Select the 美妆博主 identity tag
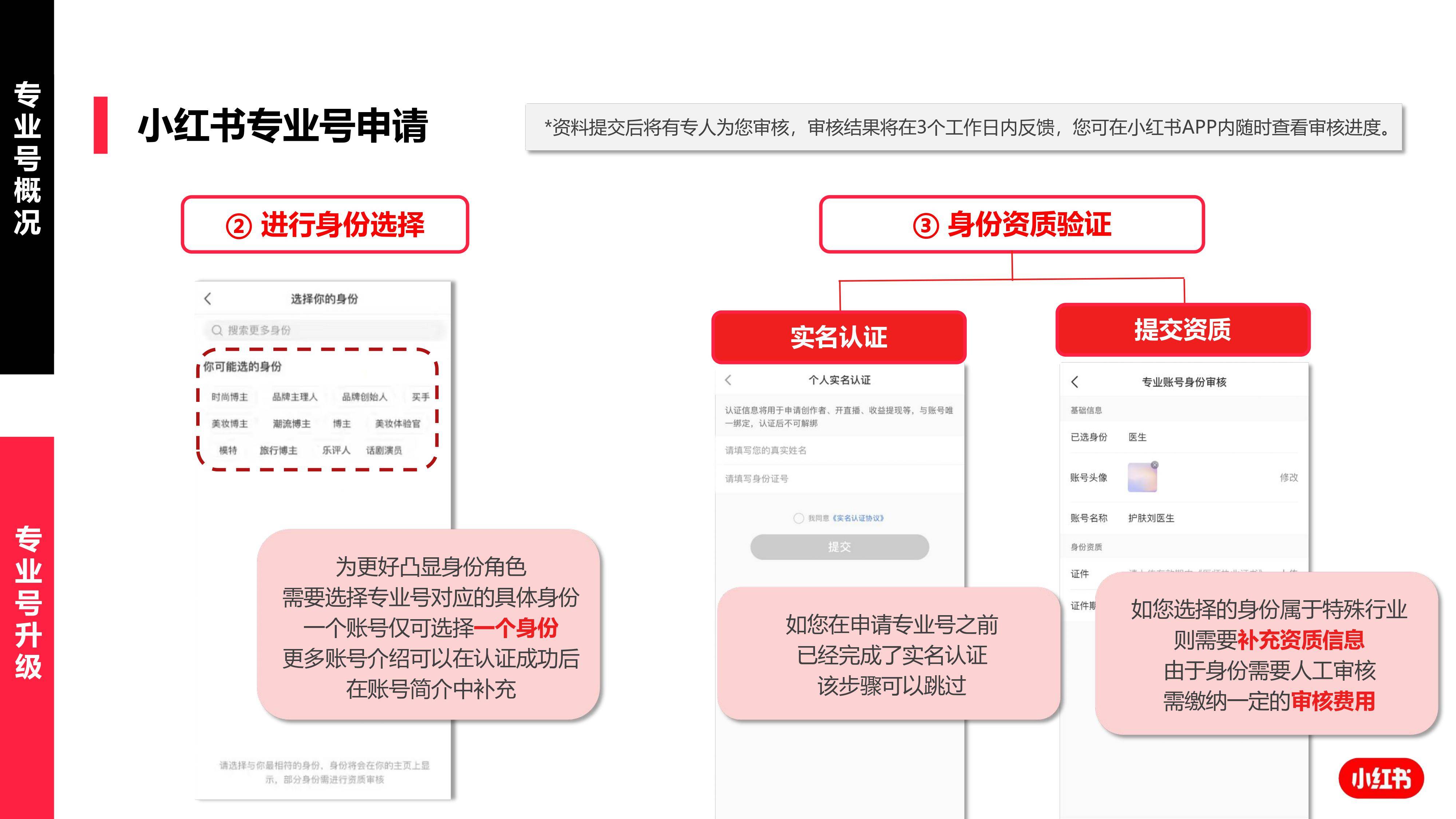The image size is (1456, 819). coord(229,423)
